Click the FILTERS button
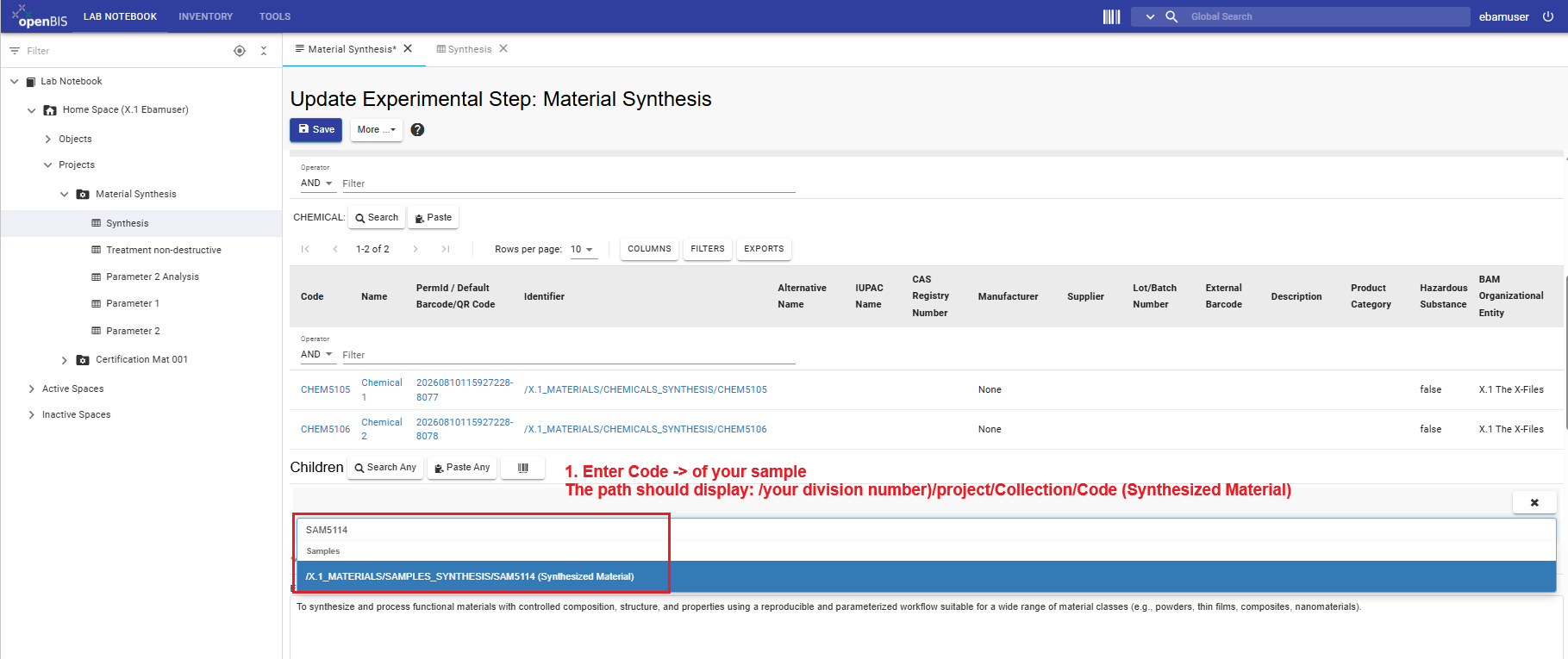This screenshot has width=1568, height=659. 708,249
